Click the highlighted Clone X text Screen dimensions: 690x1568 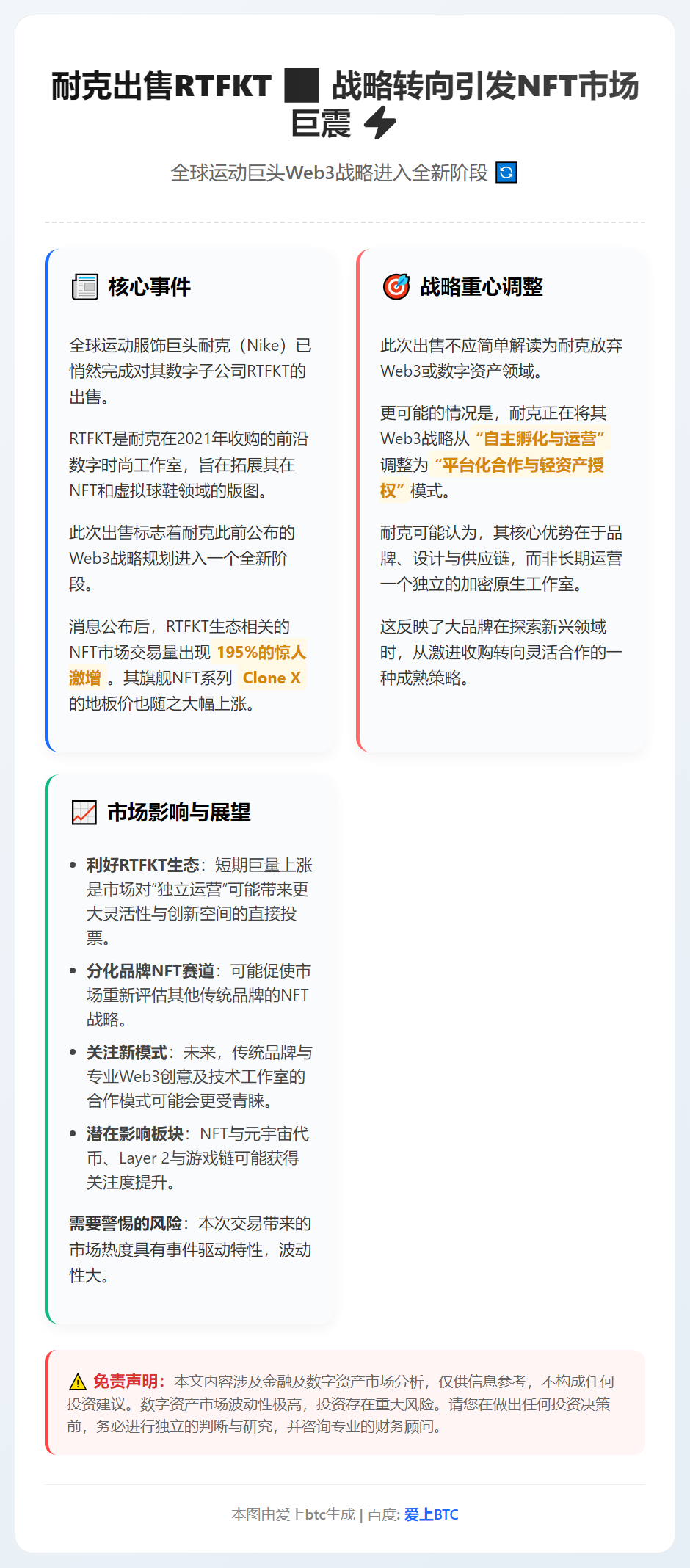point(272,678)
